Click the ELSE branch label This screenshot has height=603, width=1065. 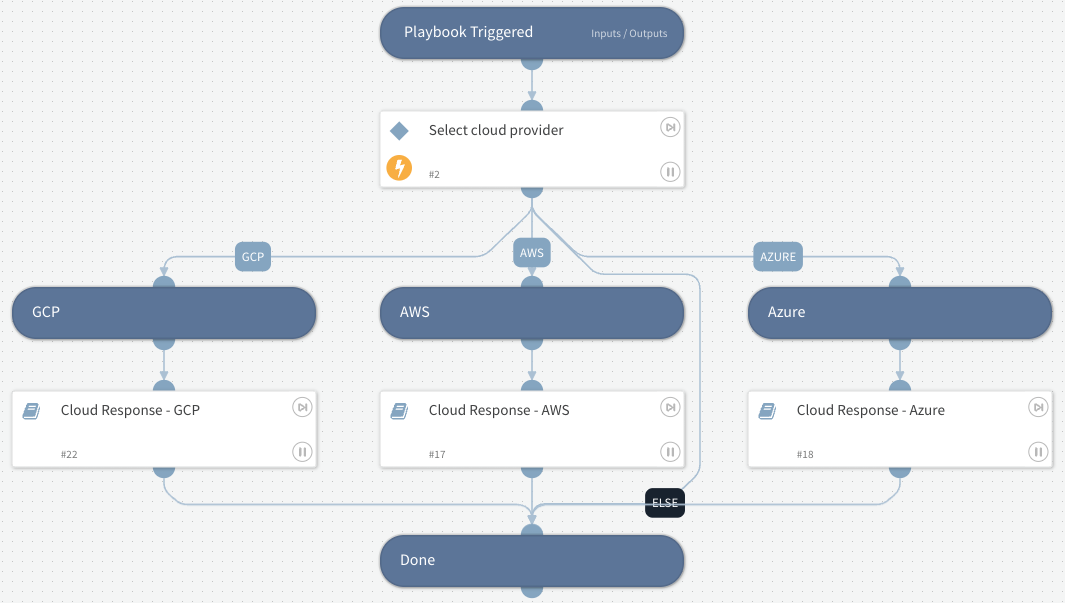[665, 503]
